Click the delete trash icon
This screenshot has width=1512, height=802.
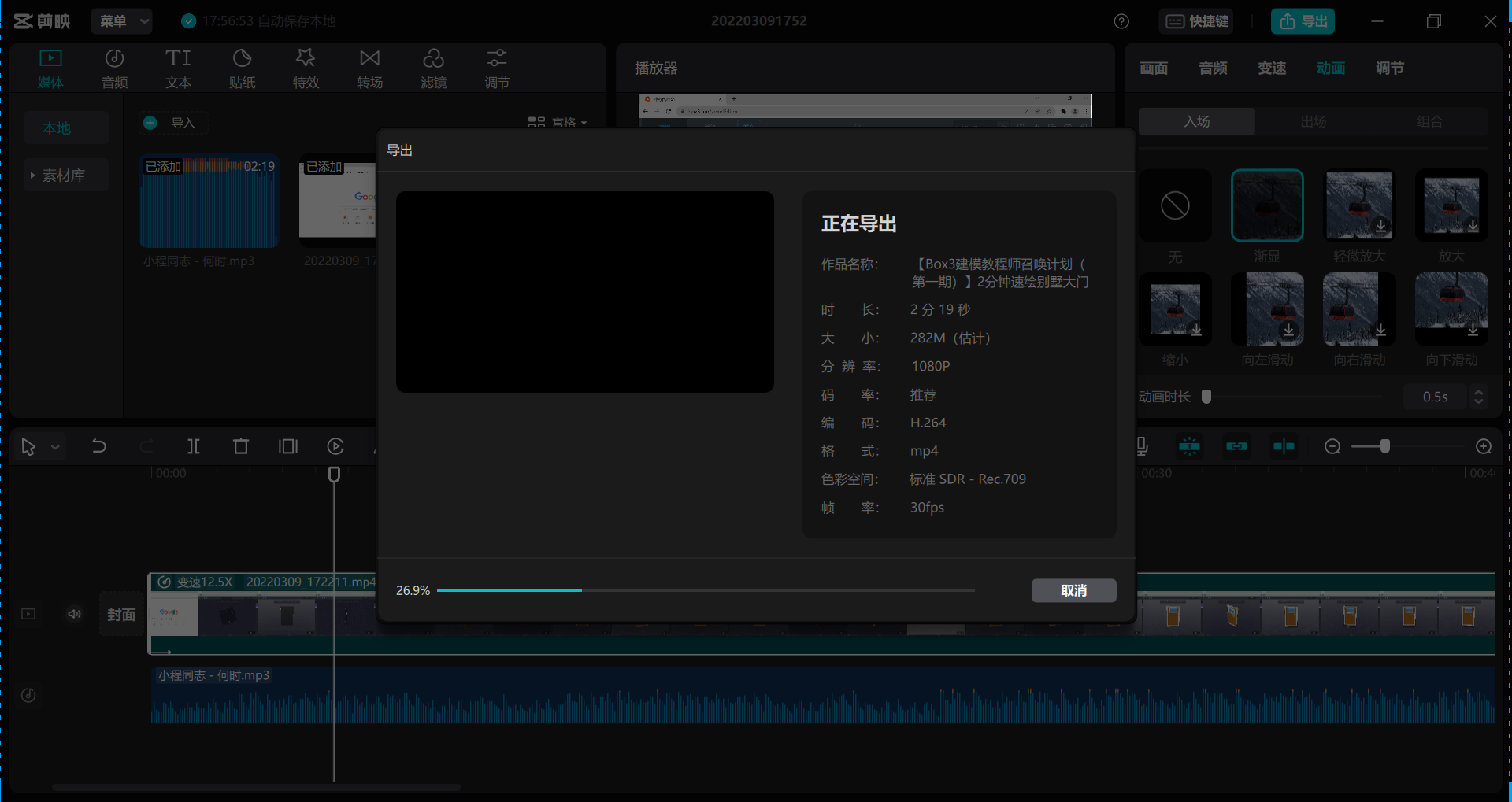[x=241, y=446]
